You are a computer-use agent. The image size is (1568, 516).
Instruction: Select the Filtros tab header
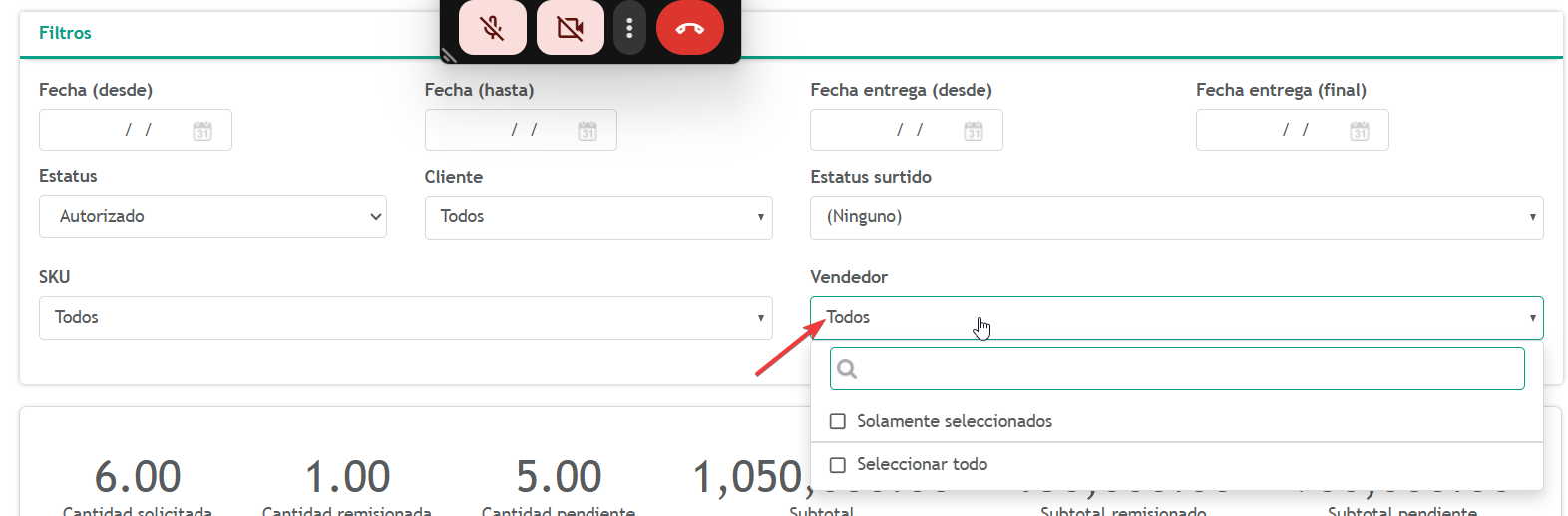[65, 33]
